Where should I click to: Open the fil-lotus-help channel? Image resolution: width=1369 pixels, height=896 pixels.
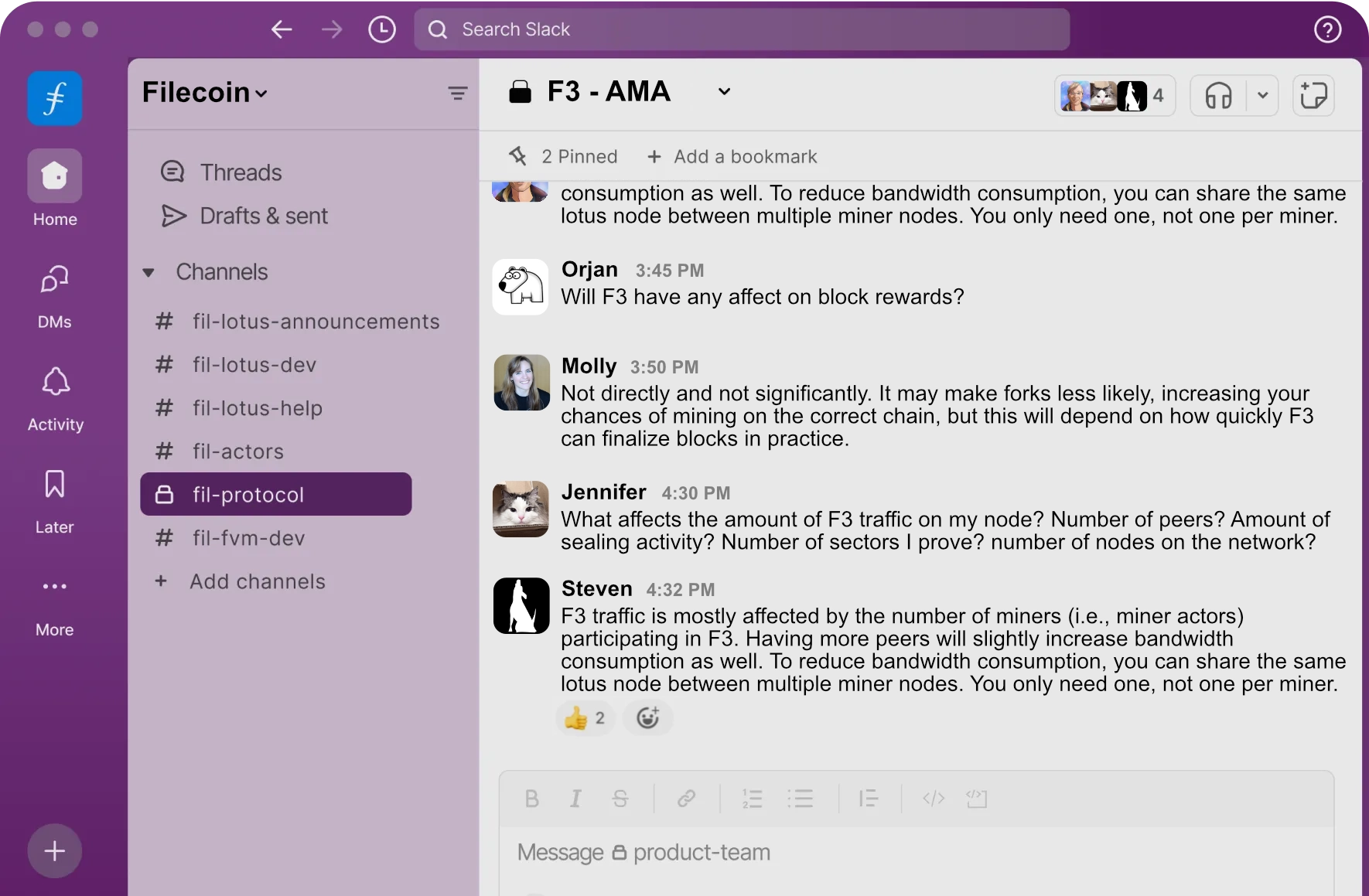(x=257, y=408)
